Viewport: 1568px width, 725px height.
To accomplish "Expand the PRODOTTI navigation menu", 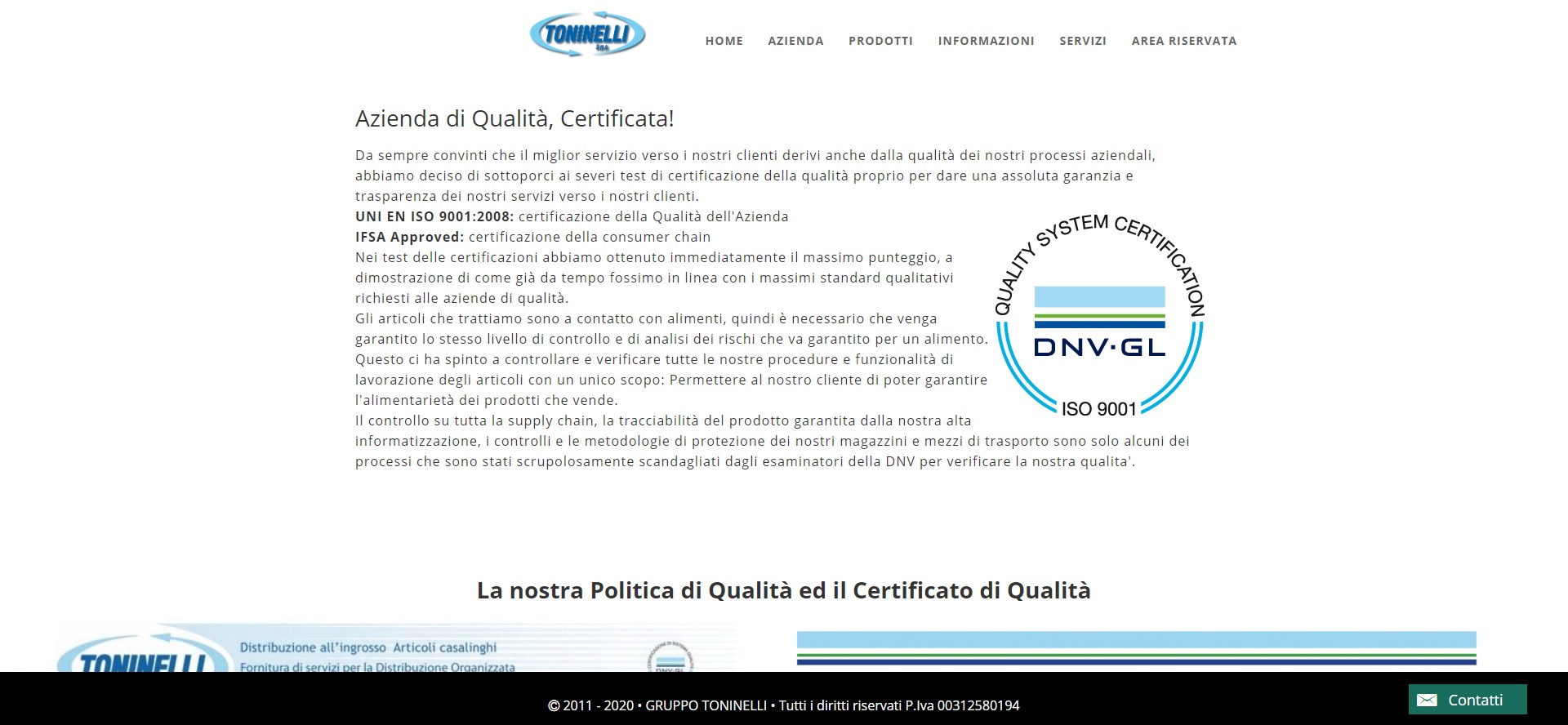I will point(880,41).
